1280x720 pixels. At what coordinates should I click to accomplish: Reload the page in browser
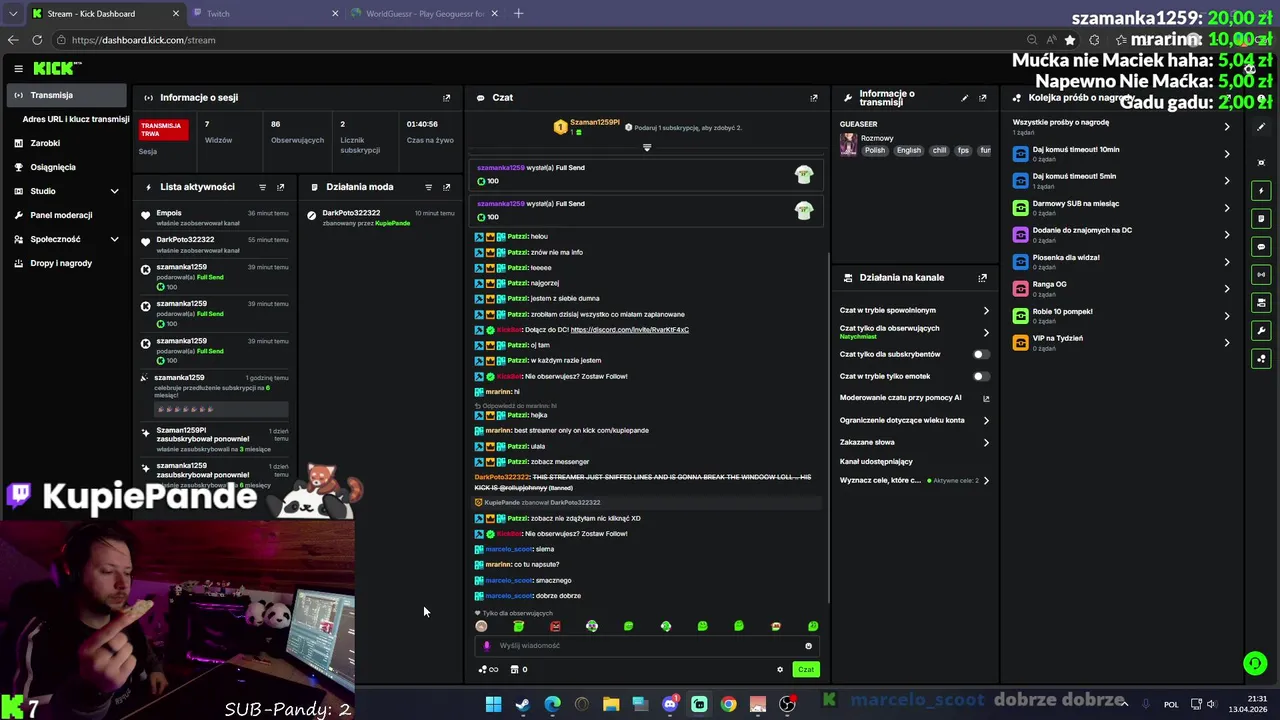tap(37, 40)
